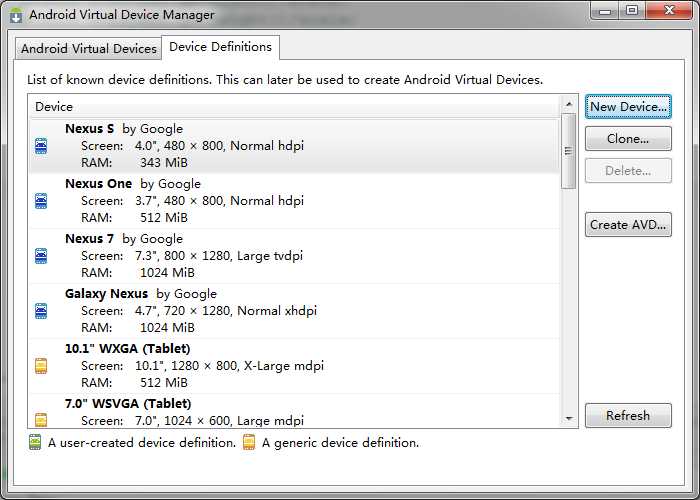Click the green user-created definition legend icon
700x500 pixels.
(x=35, y=442)
